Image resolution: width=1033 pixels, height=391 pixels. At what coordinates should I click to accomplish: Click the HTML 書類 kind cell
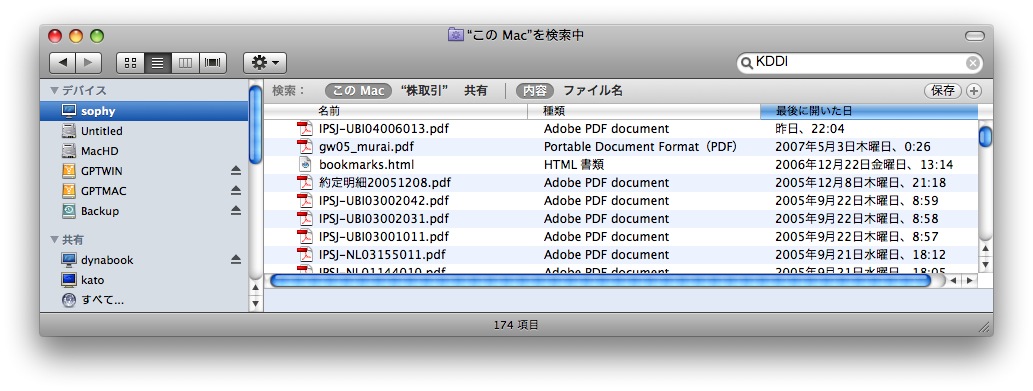(x=574, y=165)
